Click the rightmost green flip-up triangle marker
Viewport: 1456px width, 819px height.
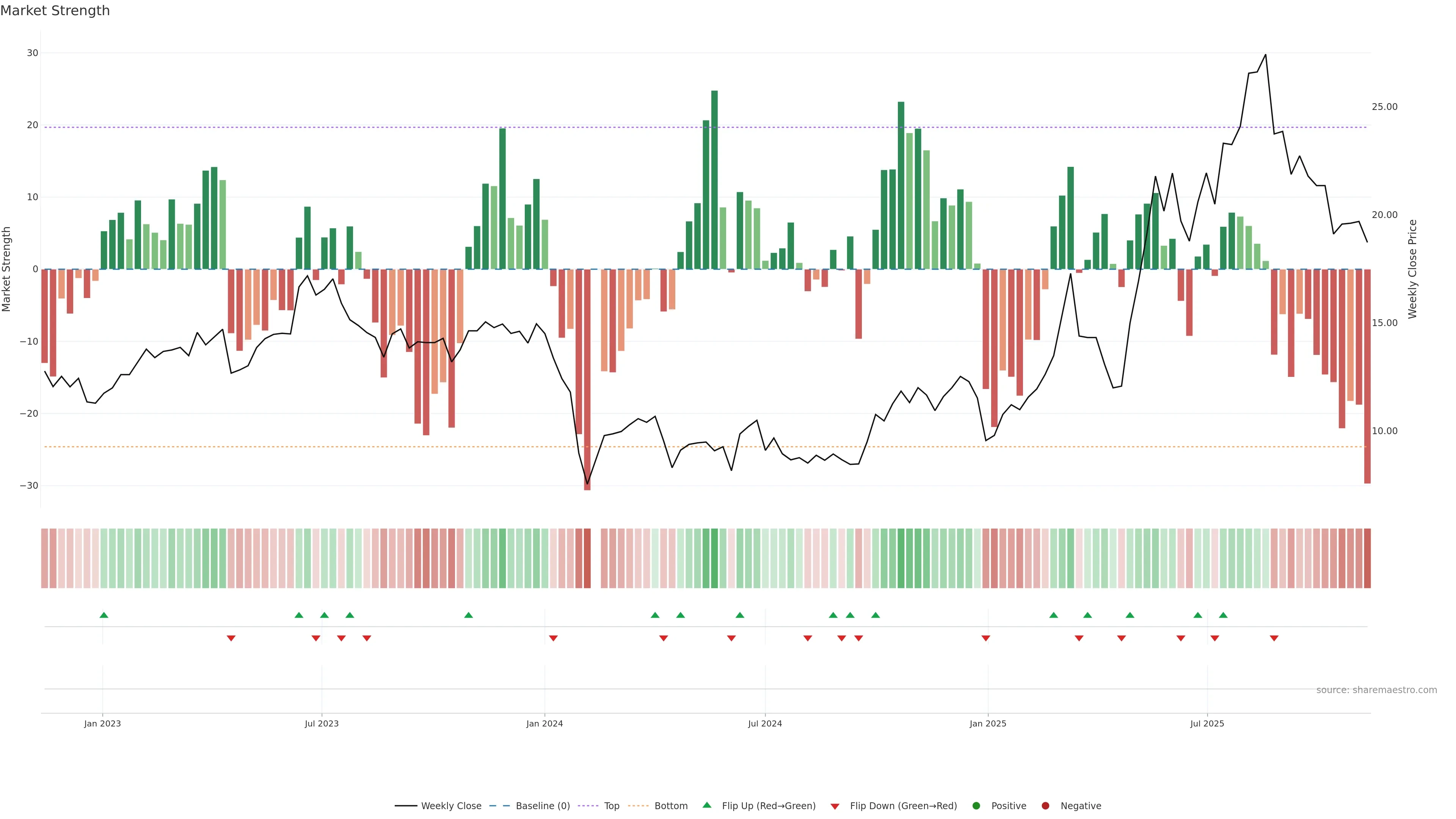[1223, 615]
